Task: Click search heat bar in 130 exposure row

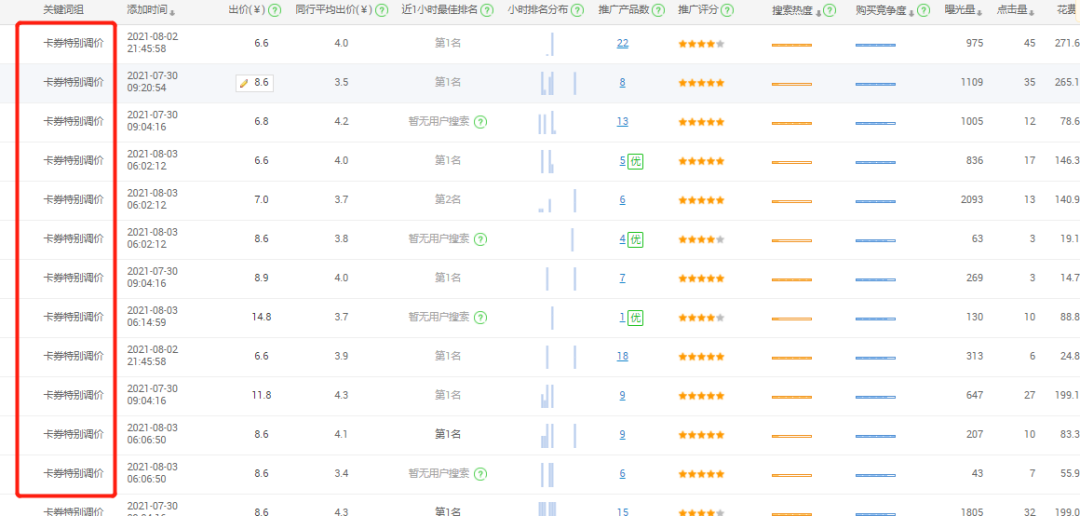Action: coord(791,319)
